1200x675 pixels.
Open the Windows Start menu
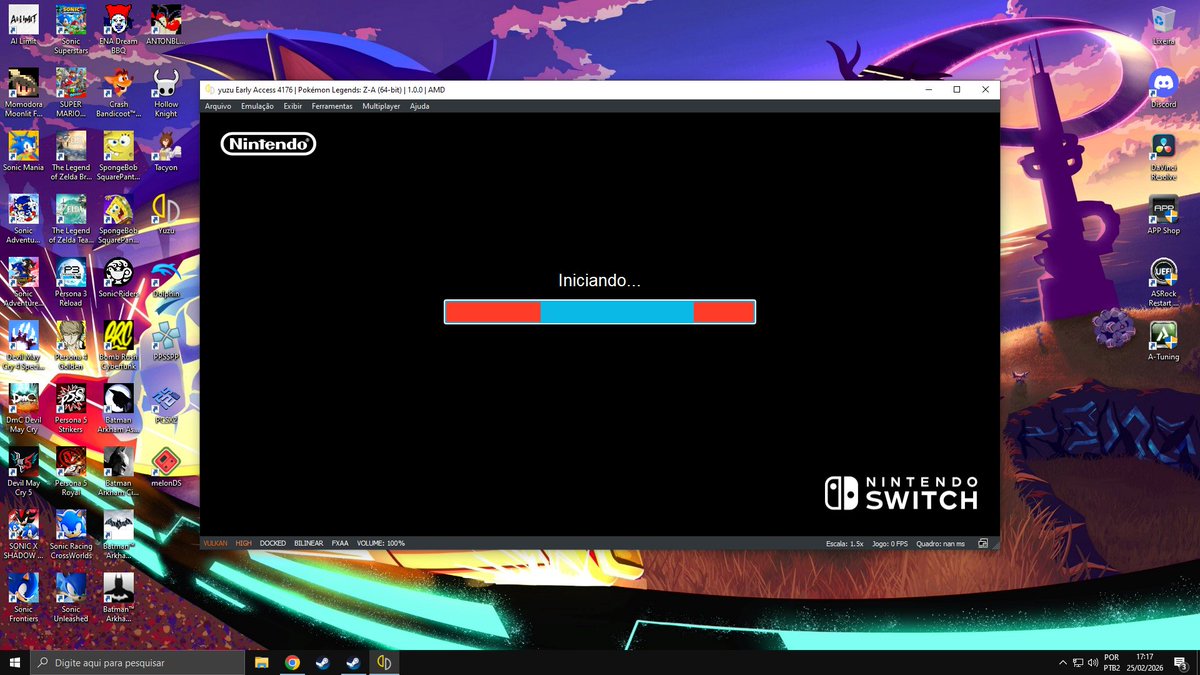tap(15, 662)
